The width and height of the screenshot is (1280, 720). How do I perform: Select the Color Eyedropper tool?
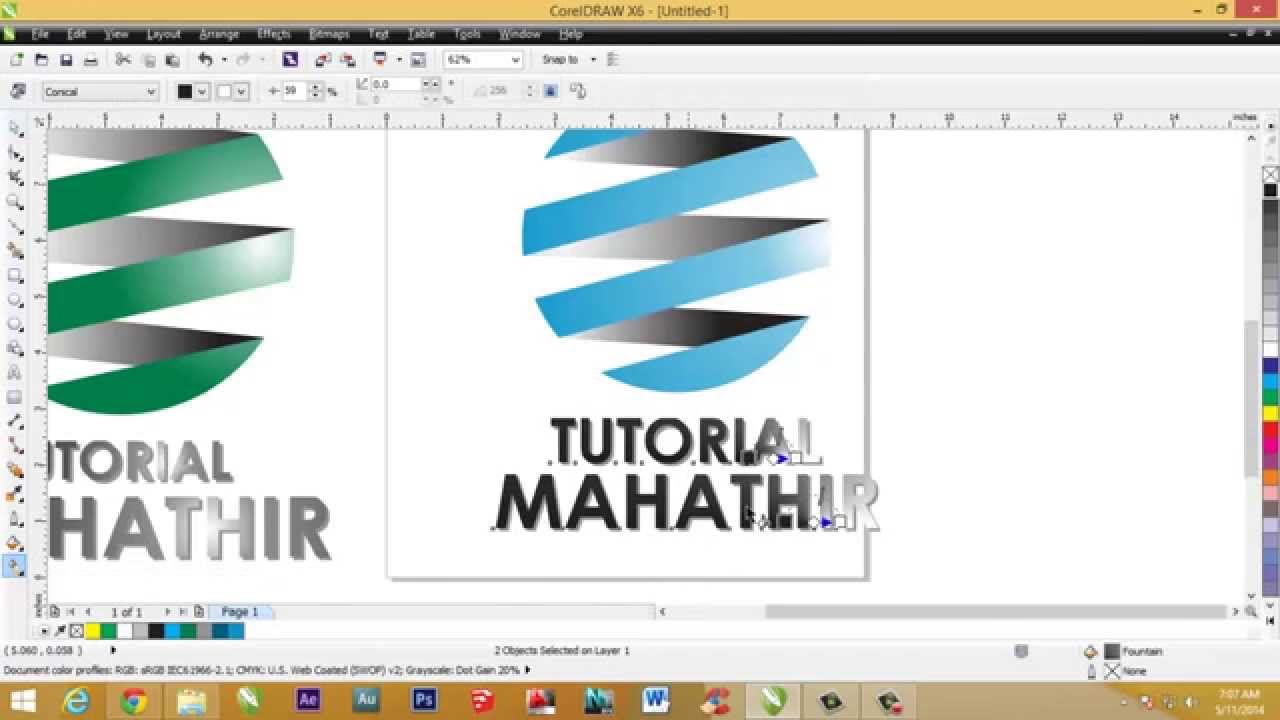point(15,495)
